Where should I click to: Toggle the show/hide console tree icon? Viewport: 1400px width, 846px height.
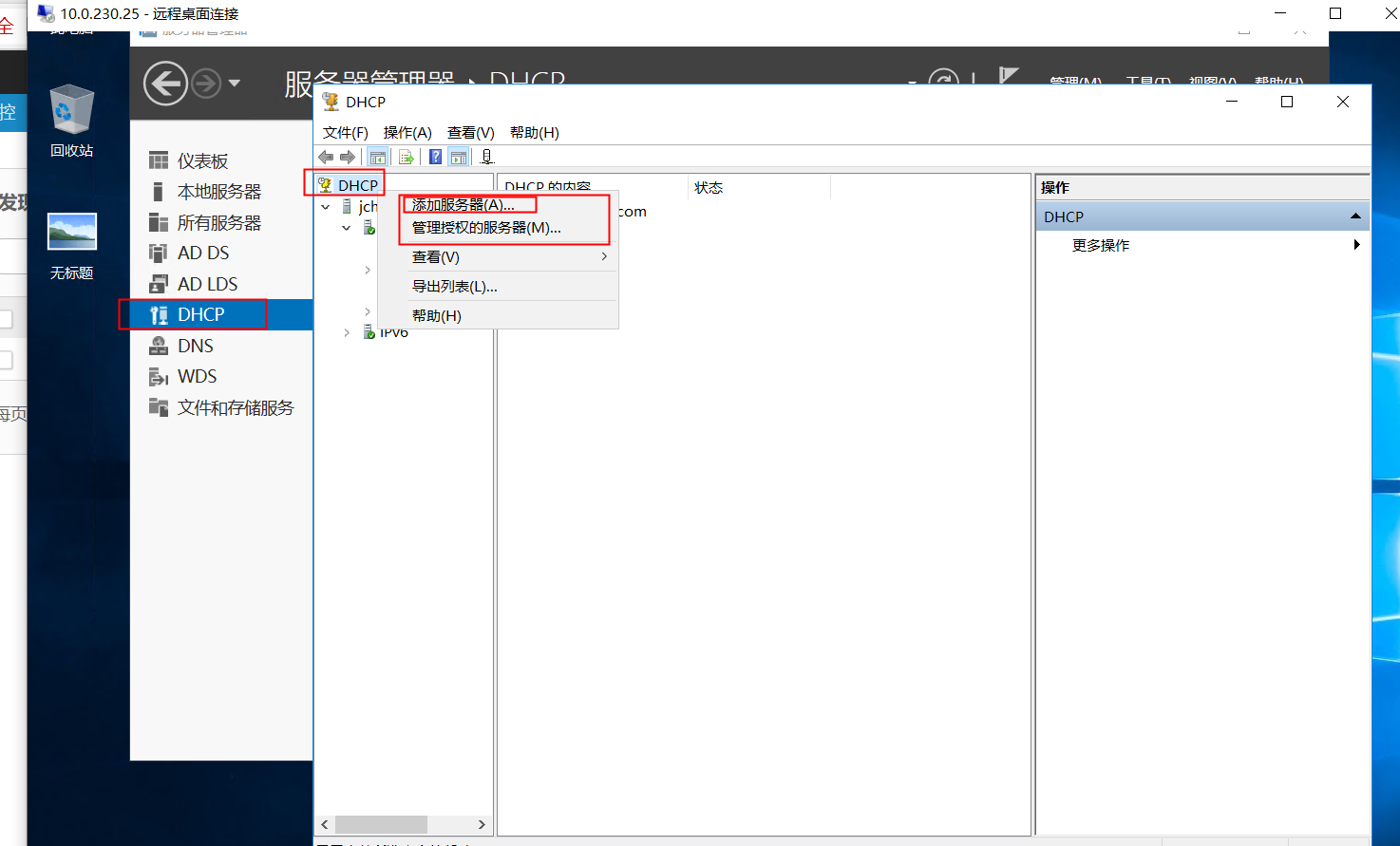(x=377, y=157)
